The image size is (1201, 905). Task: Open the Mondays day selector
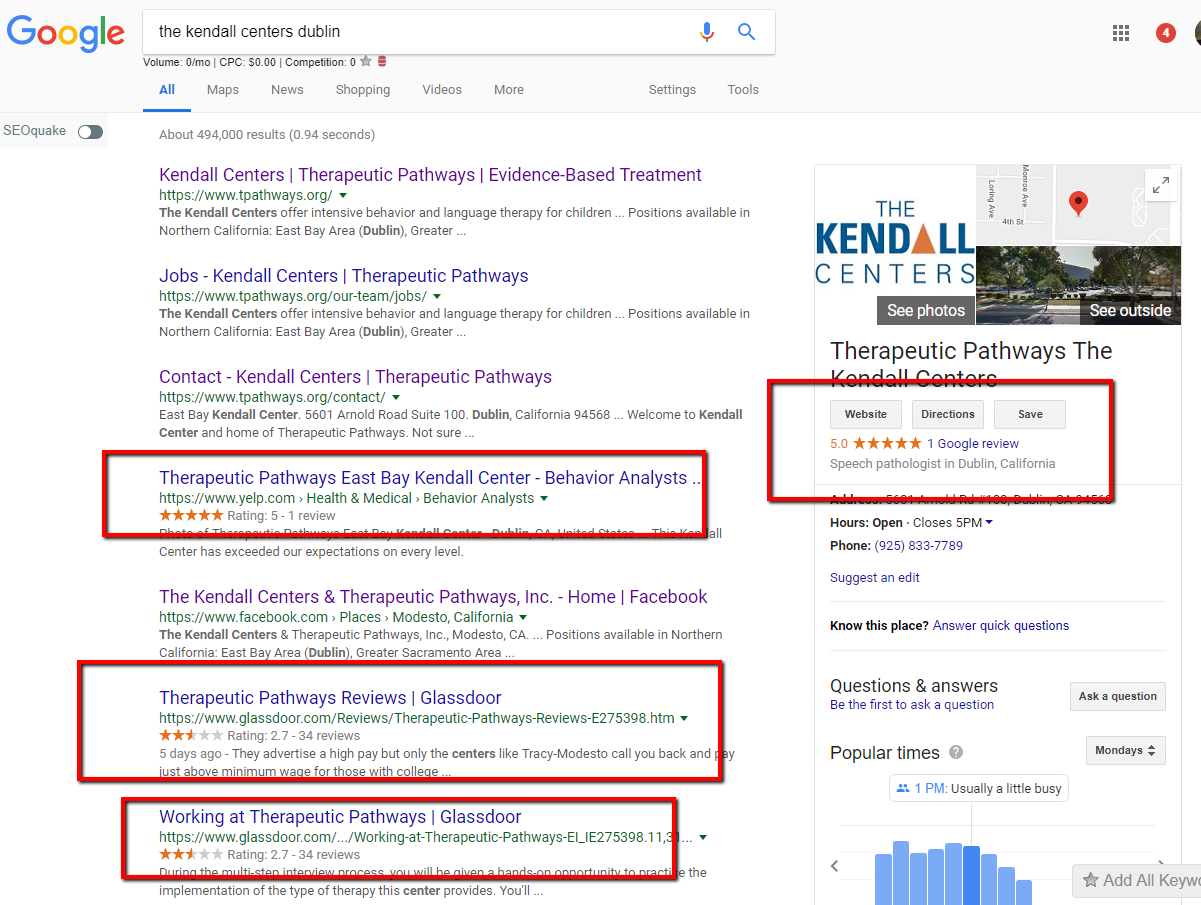(1125, 750)
